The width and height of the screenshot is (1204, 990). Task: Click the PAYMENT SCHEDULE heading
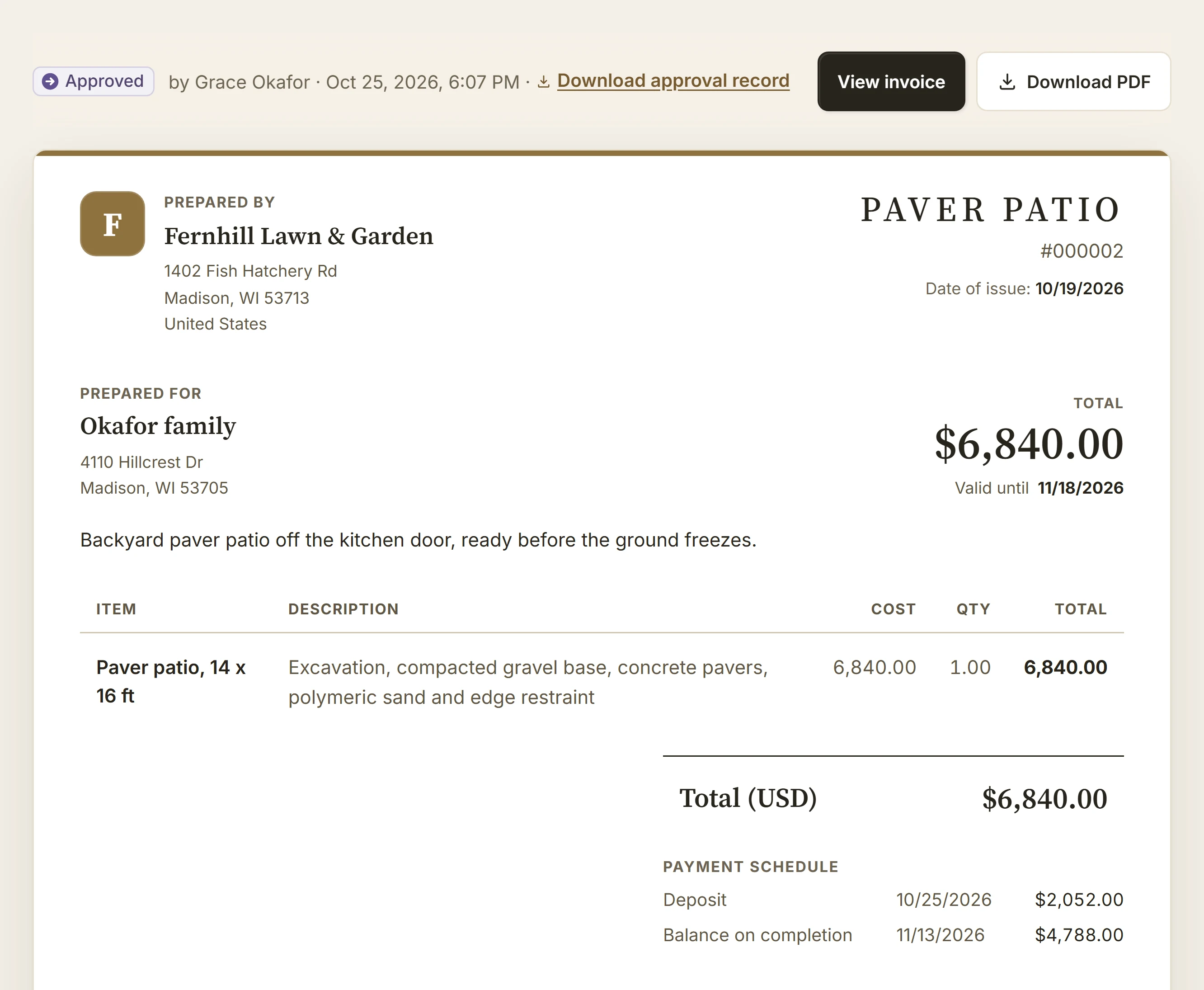(750, 867)
